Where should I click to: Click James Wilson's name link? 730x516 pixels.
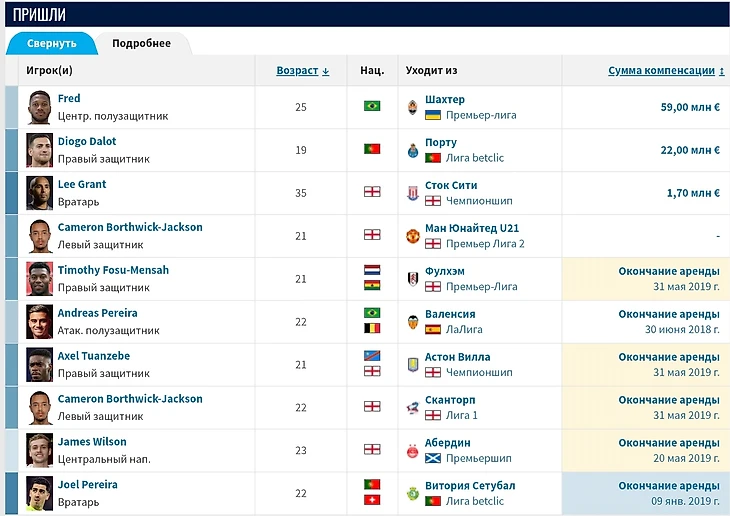(94, 442)
